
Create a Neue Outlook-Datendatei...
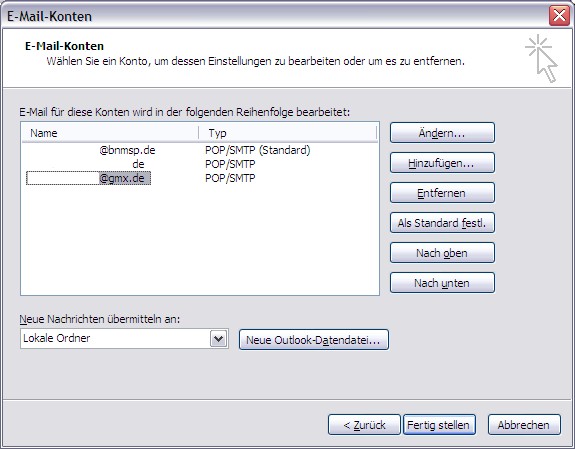pos(314,340)
